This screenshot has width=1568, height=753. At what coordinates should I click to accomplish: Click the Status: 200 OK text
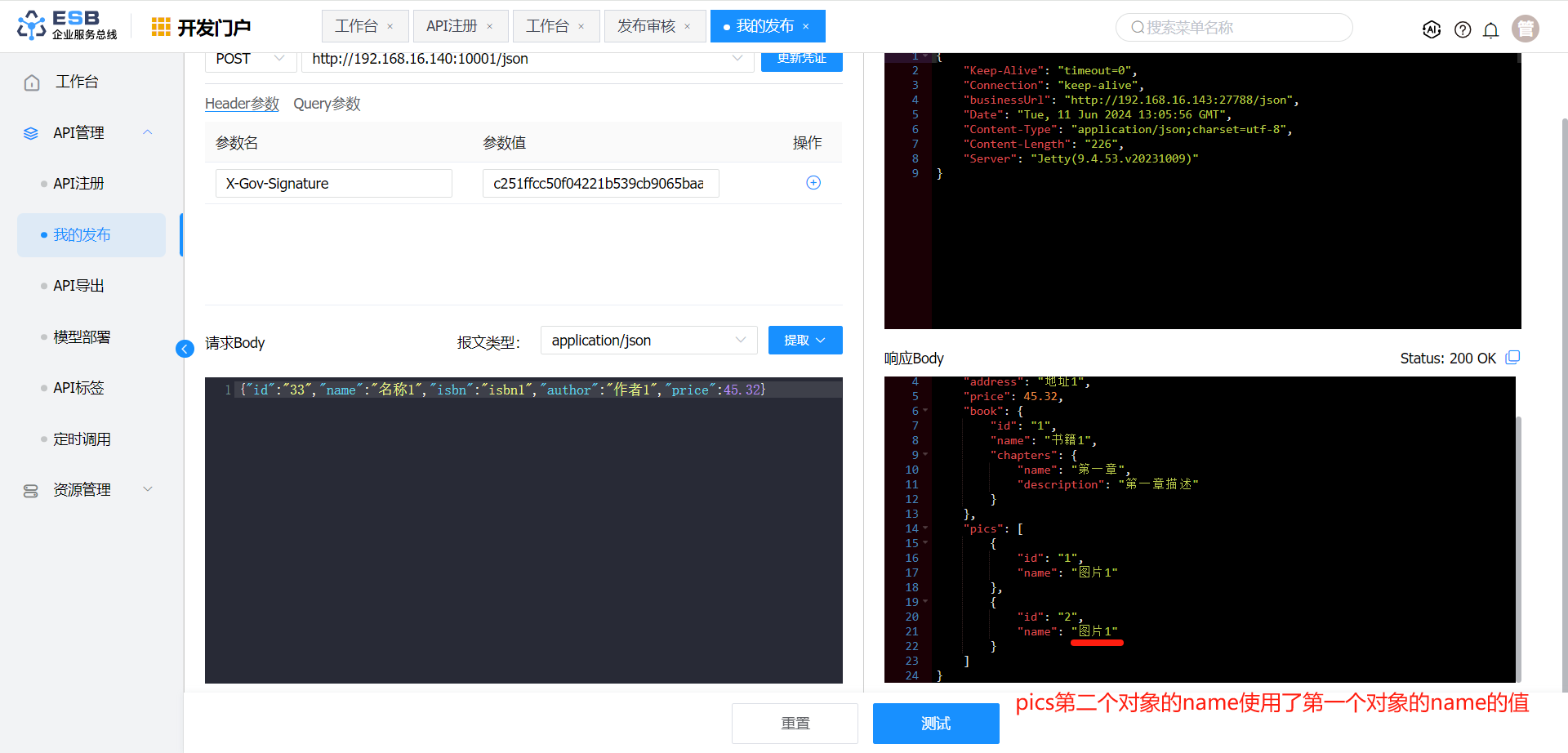tap(1448, 359)
